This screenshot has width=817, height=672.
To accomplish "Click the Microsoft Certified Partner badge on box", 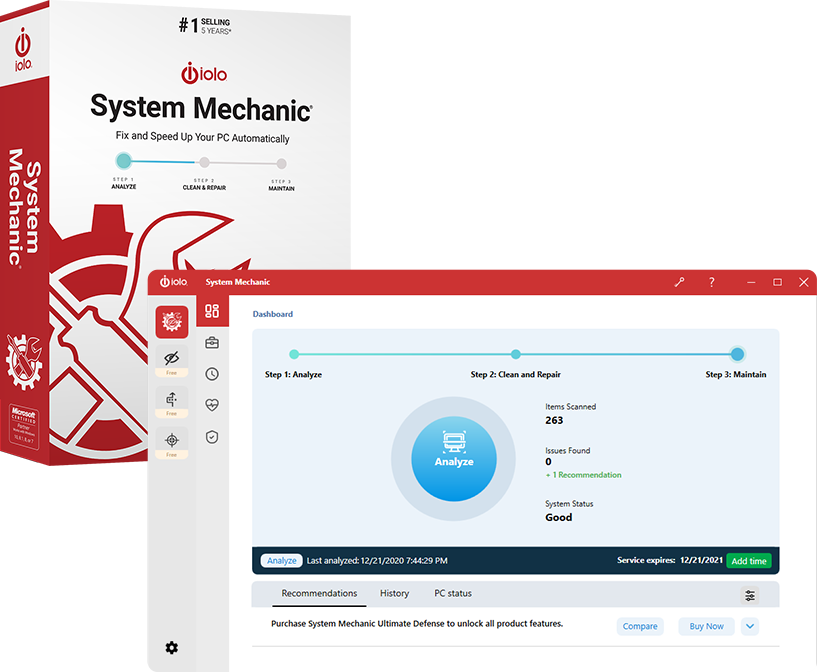I will pos(23,425).
